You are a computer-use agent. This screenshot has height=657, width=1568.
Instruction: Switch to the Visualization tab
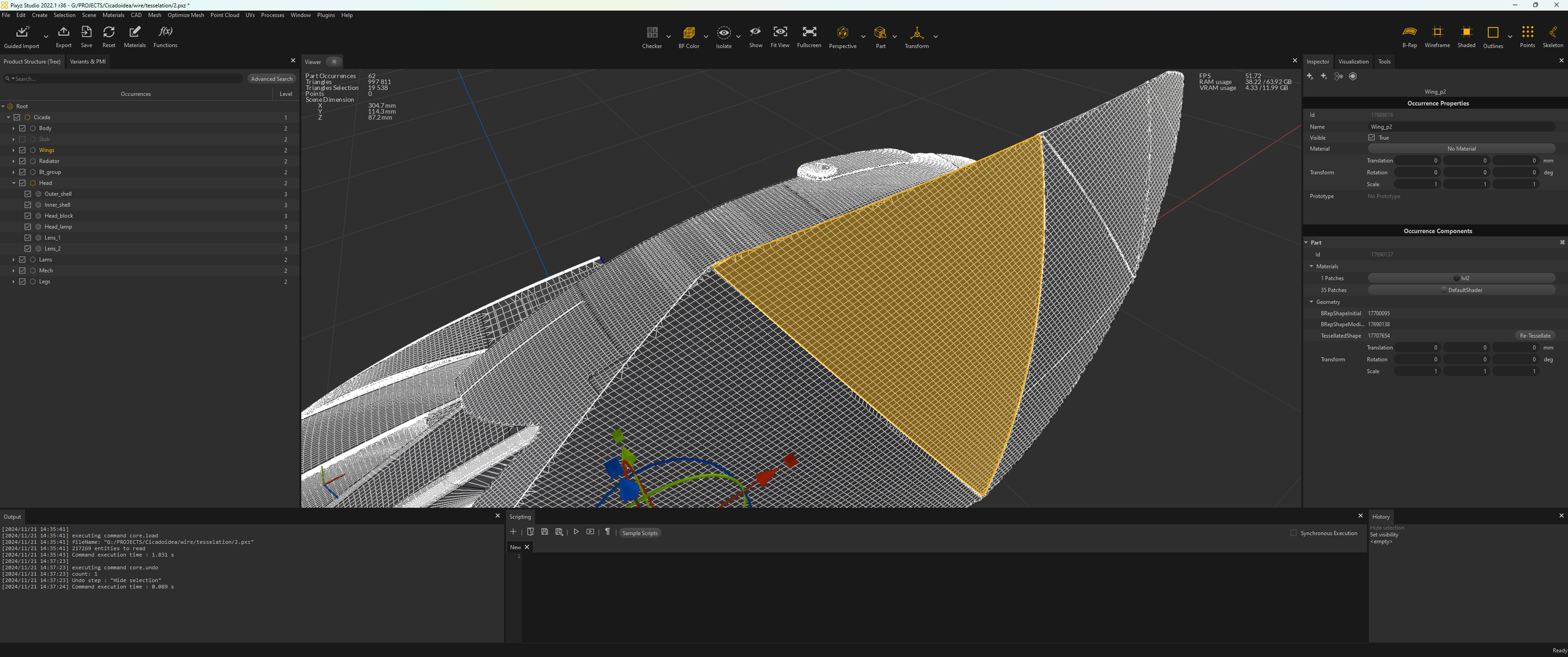coord(1353,62)
